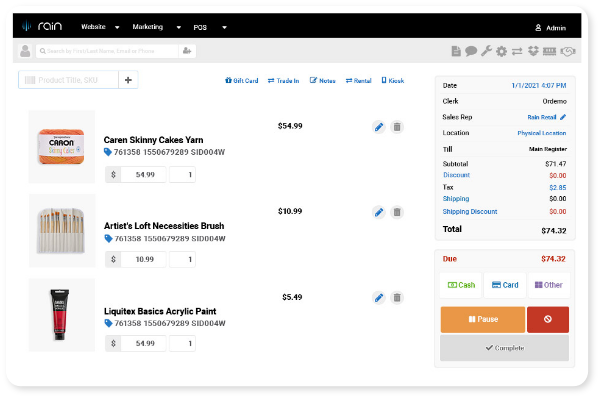Image resolution: width=601 pixels, height=399 pixels.
Task: Click the Complete sale button
Action: coord(504,348)
